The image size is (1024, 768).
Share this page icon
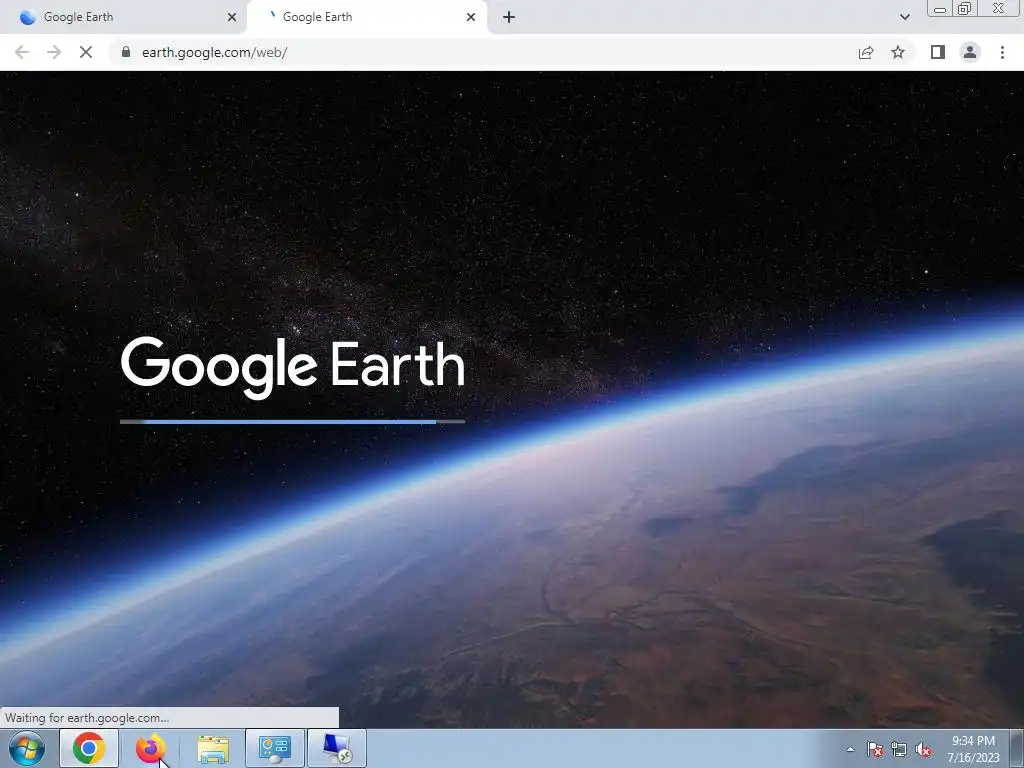point(866,52)
